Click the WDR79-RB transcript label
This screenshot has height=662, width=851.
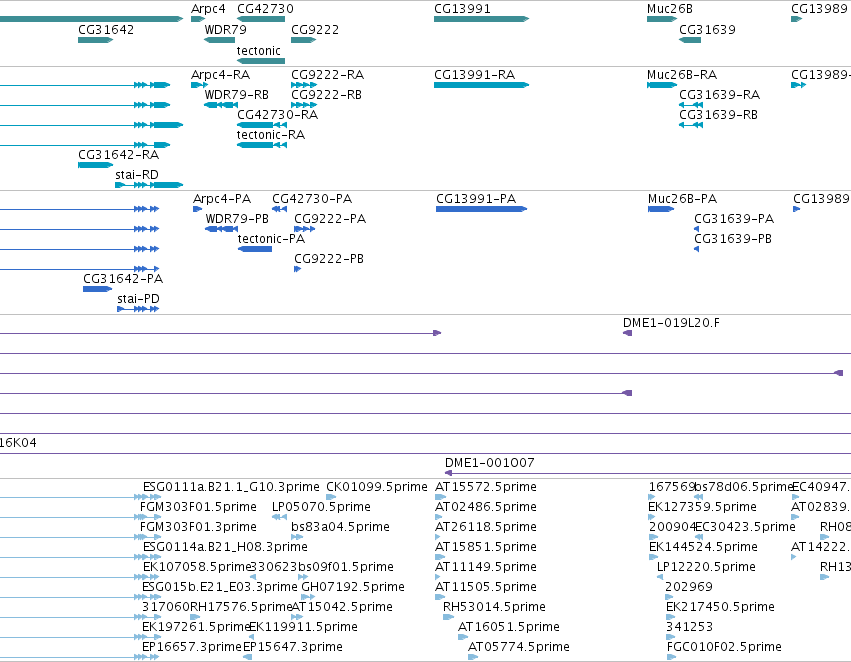pos(237,95)
